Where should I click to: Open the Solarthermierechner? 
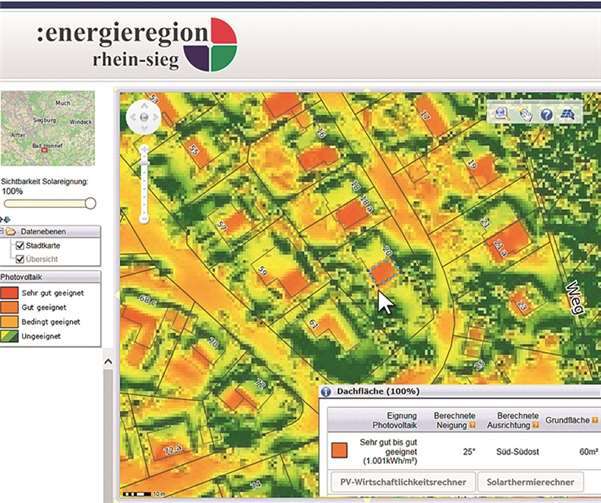(x=530, y=482)
